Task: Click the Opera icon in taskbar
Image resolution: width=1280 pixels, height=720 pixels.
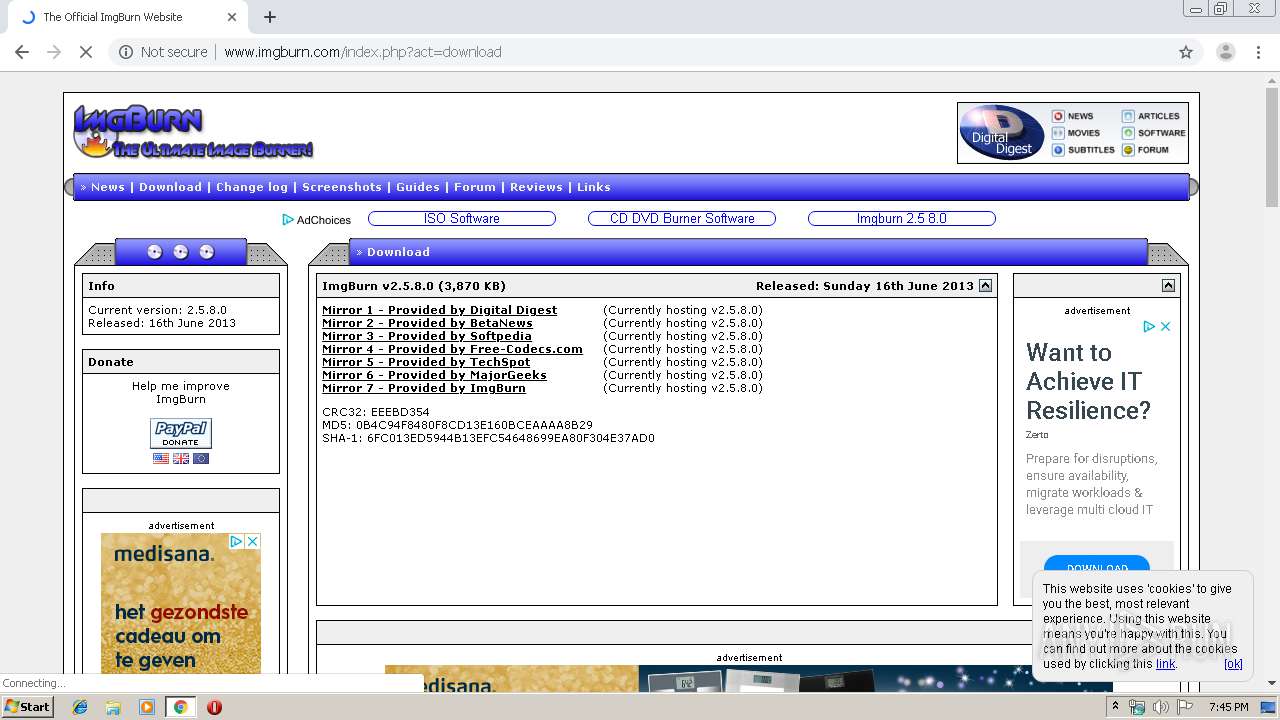Action: pyautogui.click(x=214, y=707)
